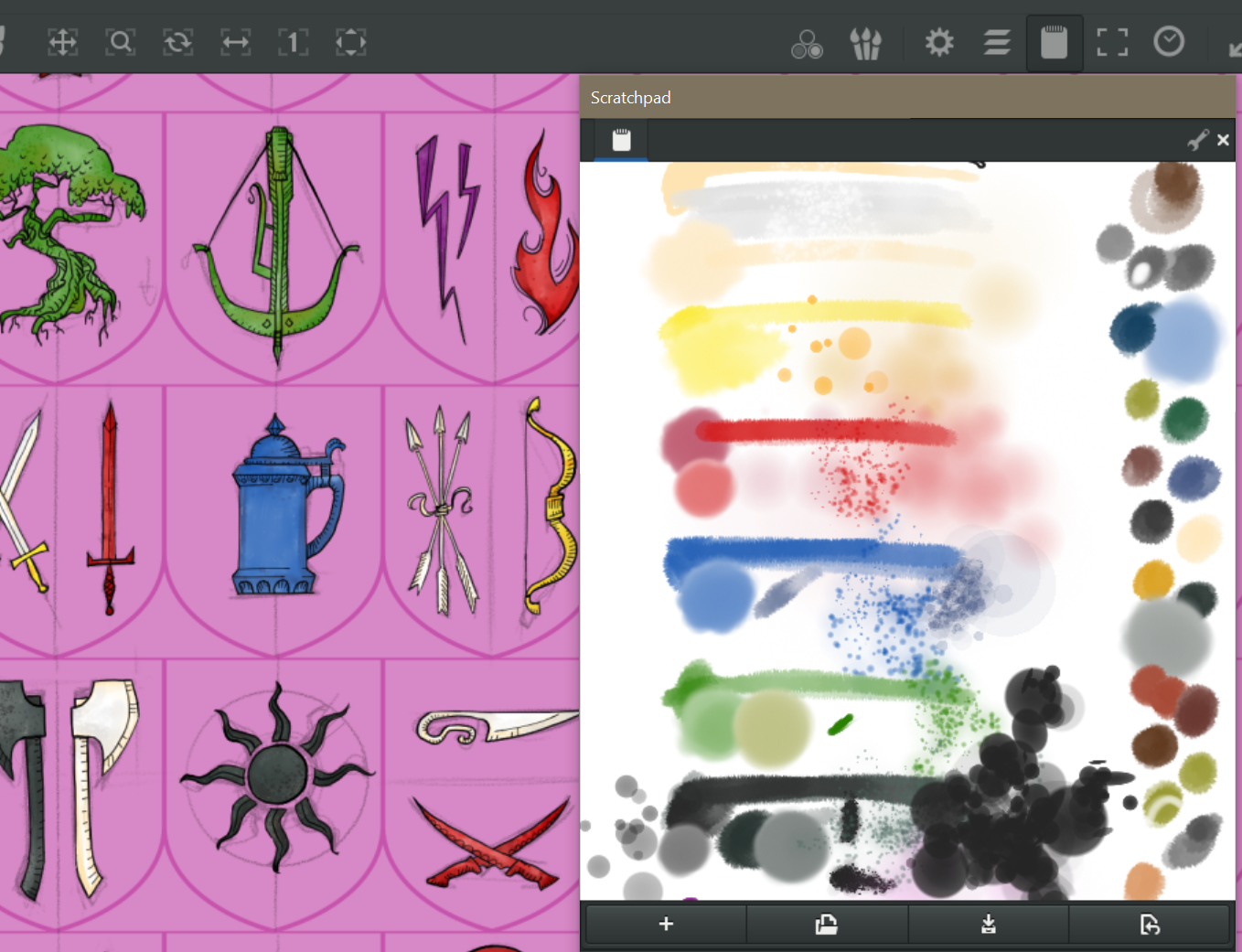This screenshot has height=952, width=1242.
Task: Select the Scratchpad tab icon in the panel
Action: pyautogui.click(x=621, y=140)
